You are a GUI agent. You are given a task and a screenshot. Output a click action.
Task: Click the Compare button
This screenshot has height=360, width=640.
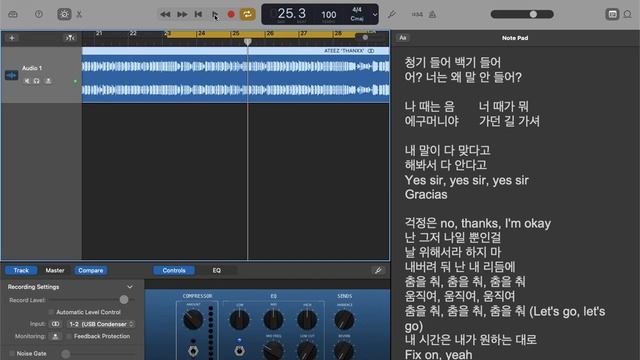tap(91, 270)
